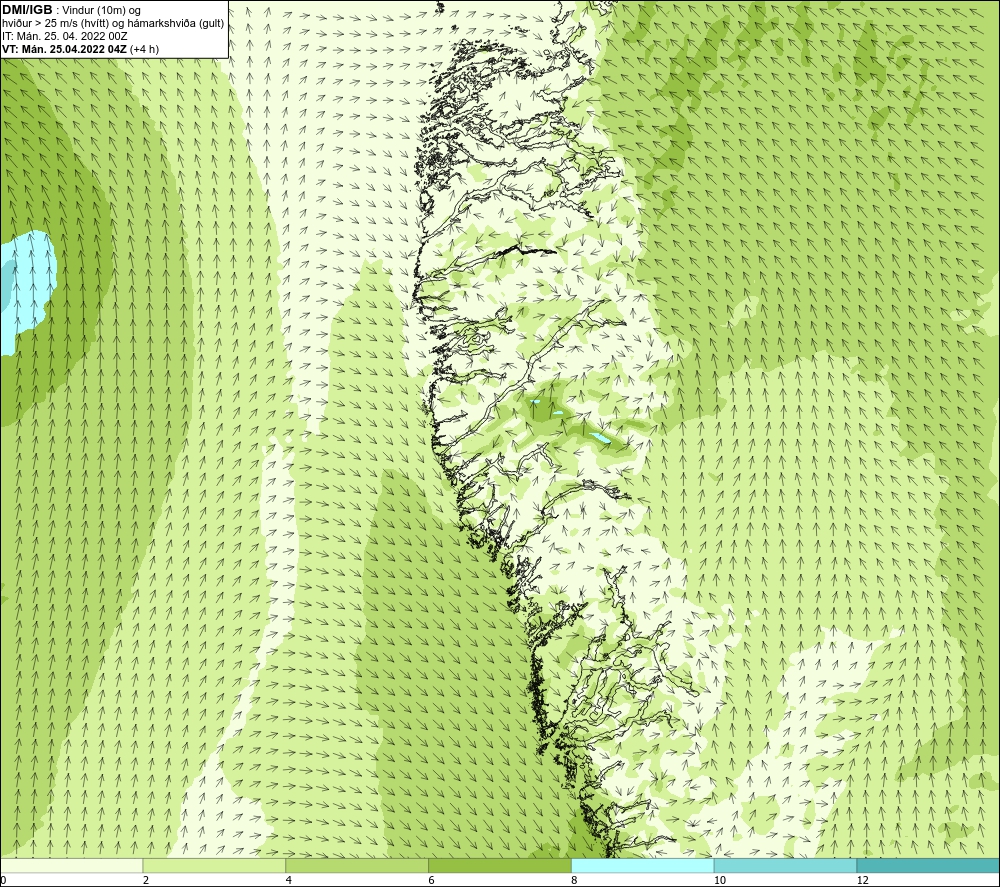The height and width of the screenshot is (887, 1000).
Task: Click the 4–6 m/s green legend swatch
Action: (x=357, y=865)
